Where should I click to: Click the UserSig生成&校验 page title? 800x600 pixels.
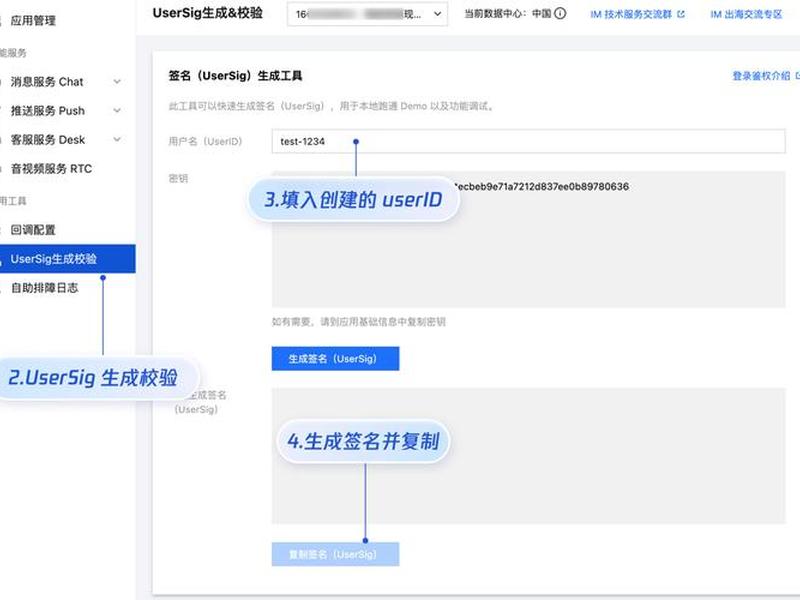(x=208, y=13)
